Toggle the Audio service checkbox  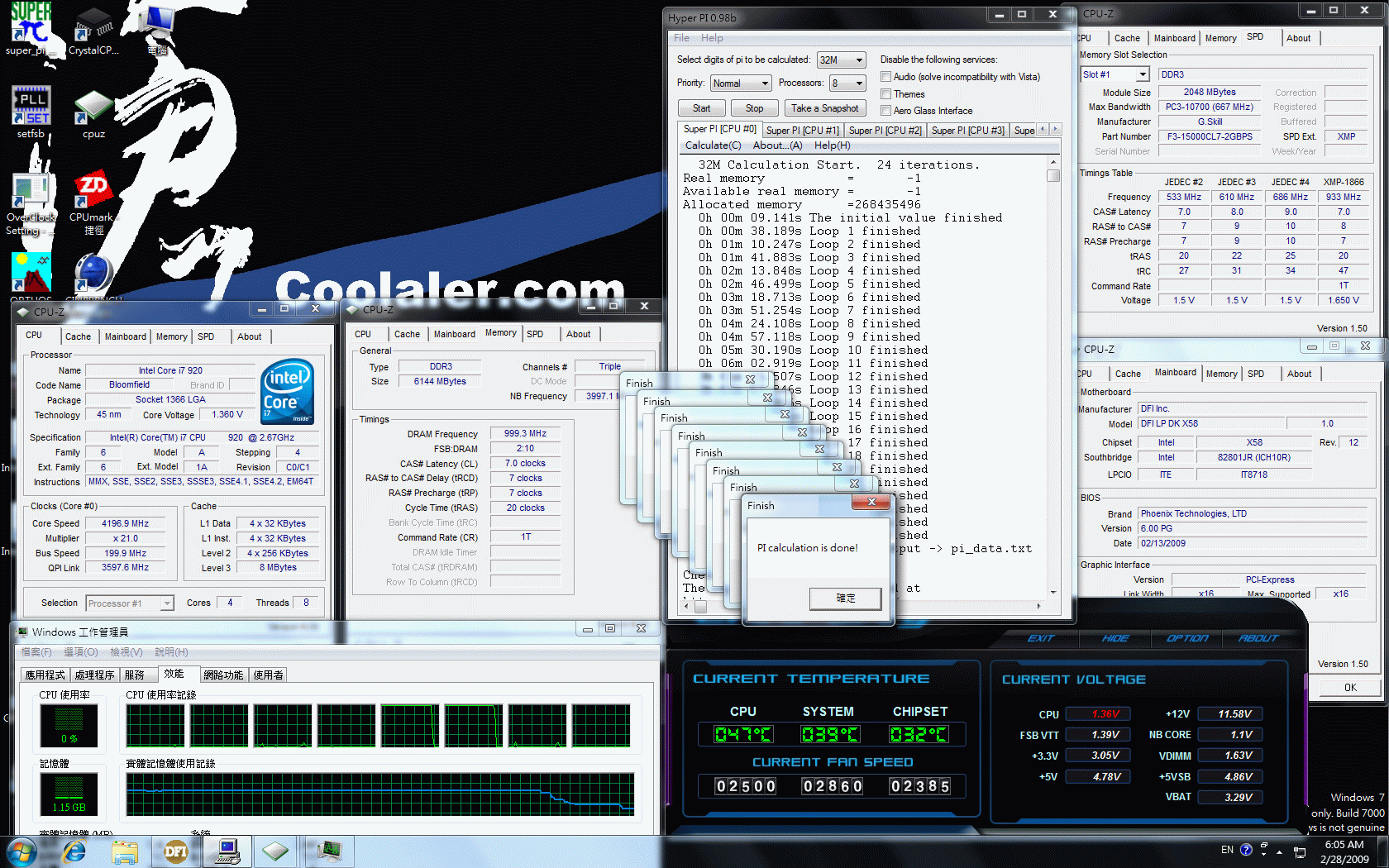click(x=885, y=77)
